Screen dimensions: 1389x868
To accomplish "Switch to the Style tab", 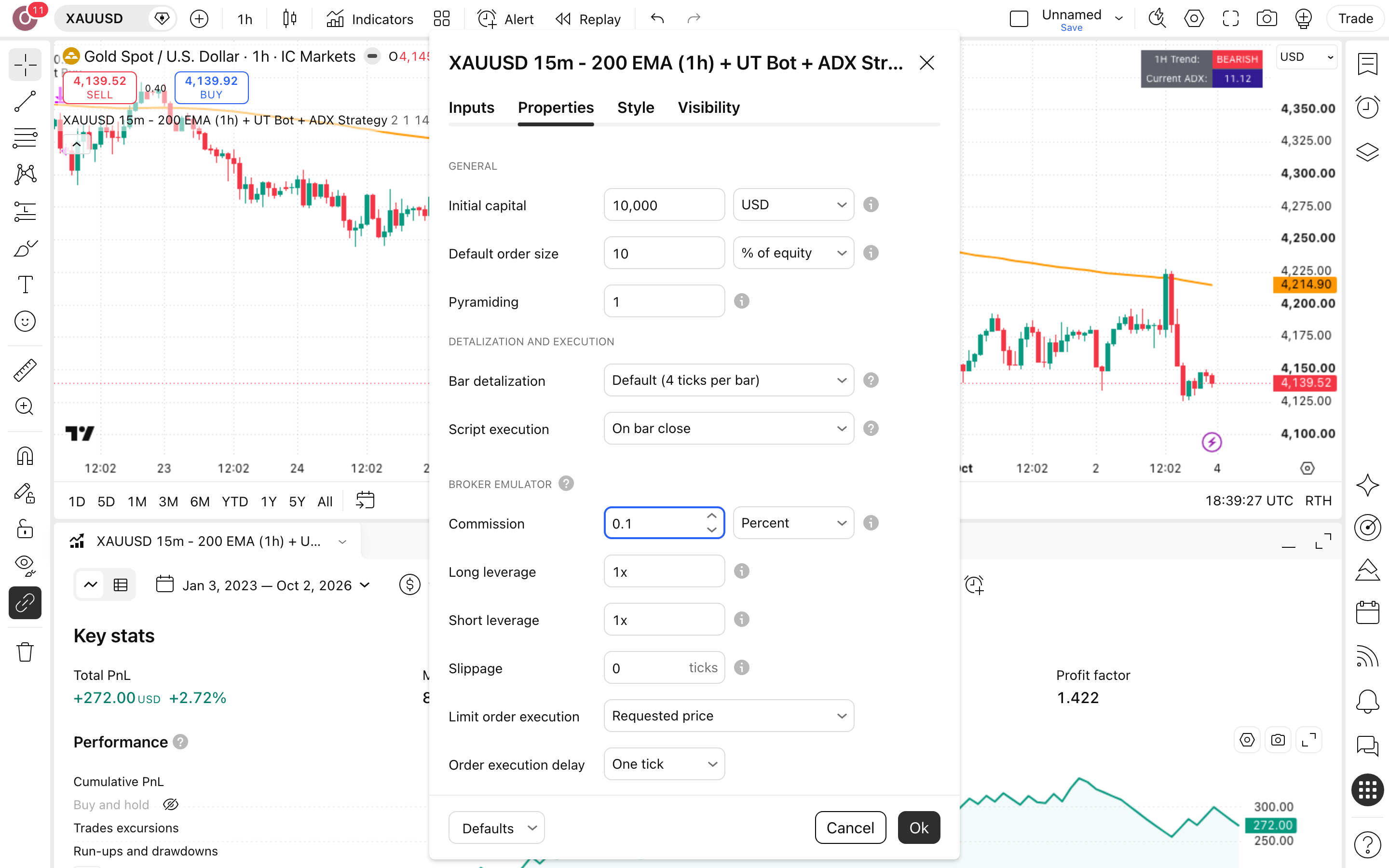I will pos(635,108).
